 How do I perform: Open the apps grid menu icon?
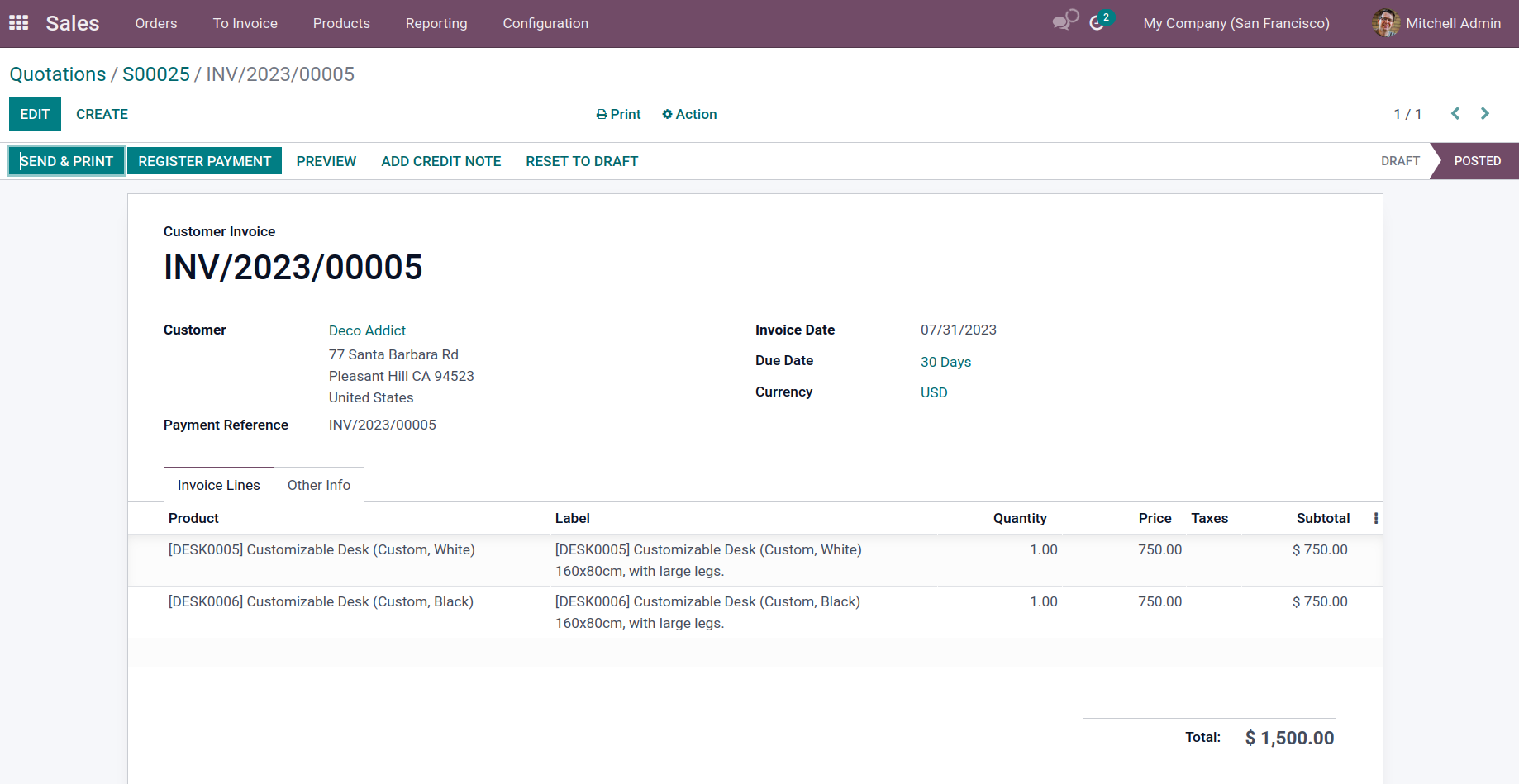tap(19, 23)
